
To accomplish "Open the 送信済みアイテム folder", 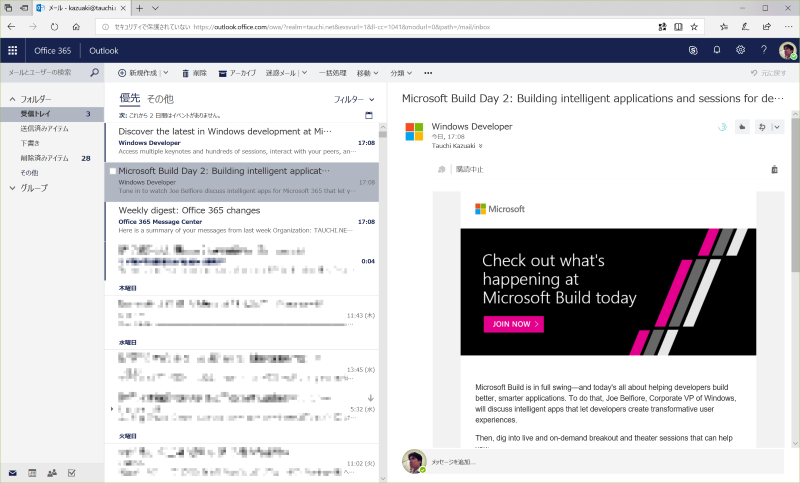I will pos(44,129).
